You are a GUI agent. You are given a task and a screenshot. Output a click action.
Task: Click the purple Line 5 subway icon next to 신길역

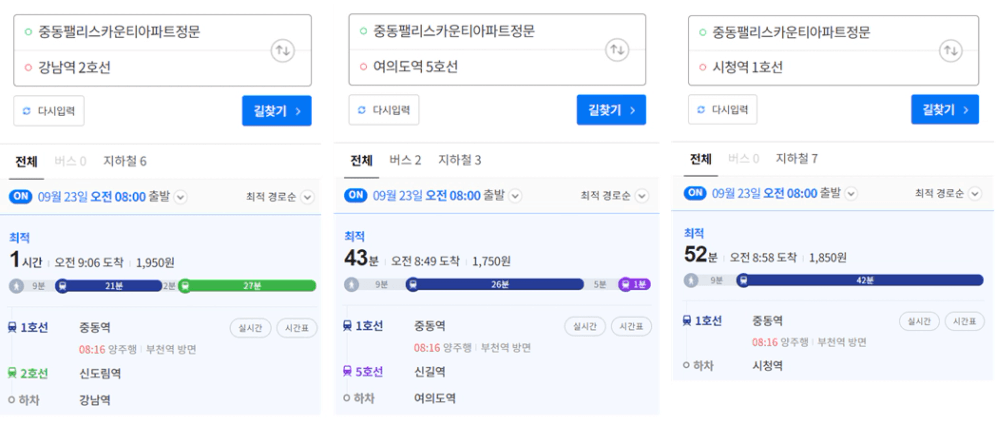[x=347, y=371]
